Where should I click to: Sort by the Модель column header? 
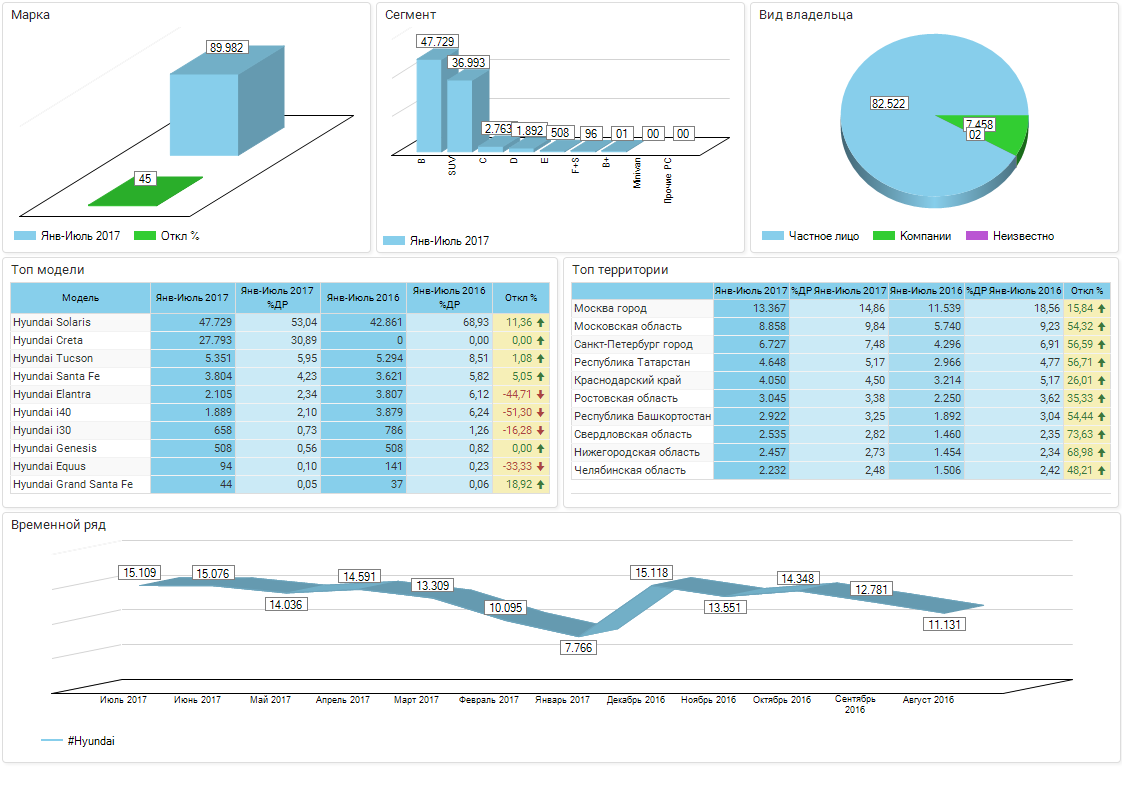coord(80,298)
